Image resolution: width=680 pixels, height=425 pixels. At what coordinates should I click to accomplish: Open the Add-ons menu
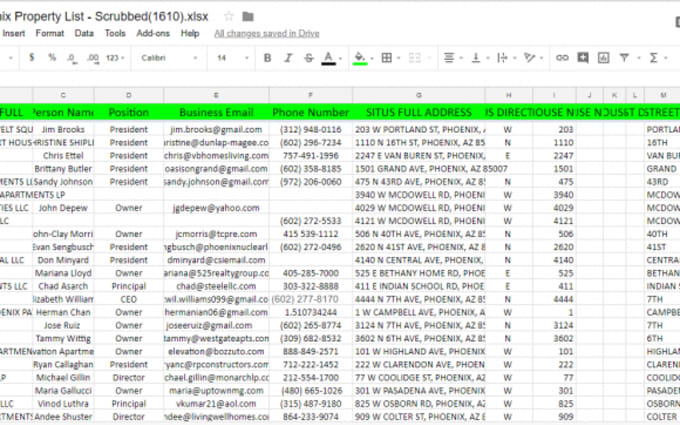[x=153, y=33]
